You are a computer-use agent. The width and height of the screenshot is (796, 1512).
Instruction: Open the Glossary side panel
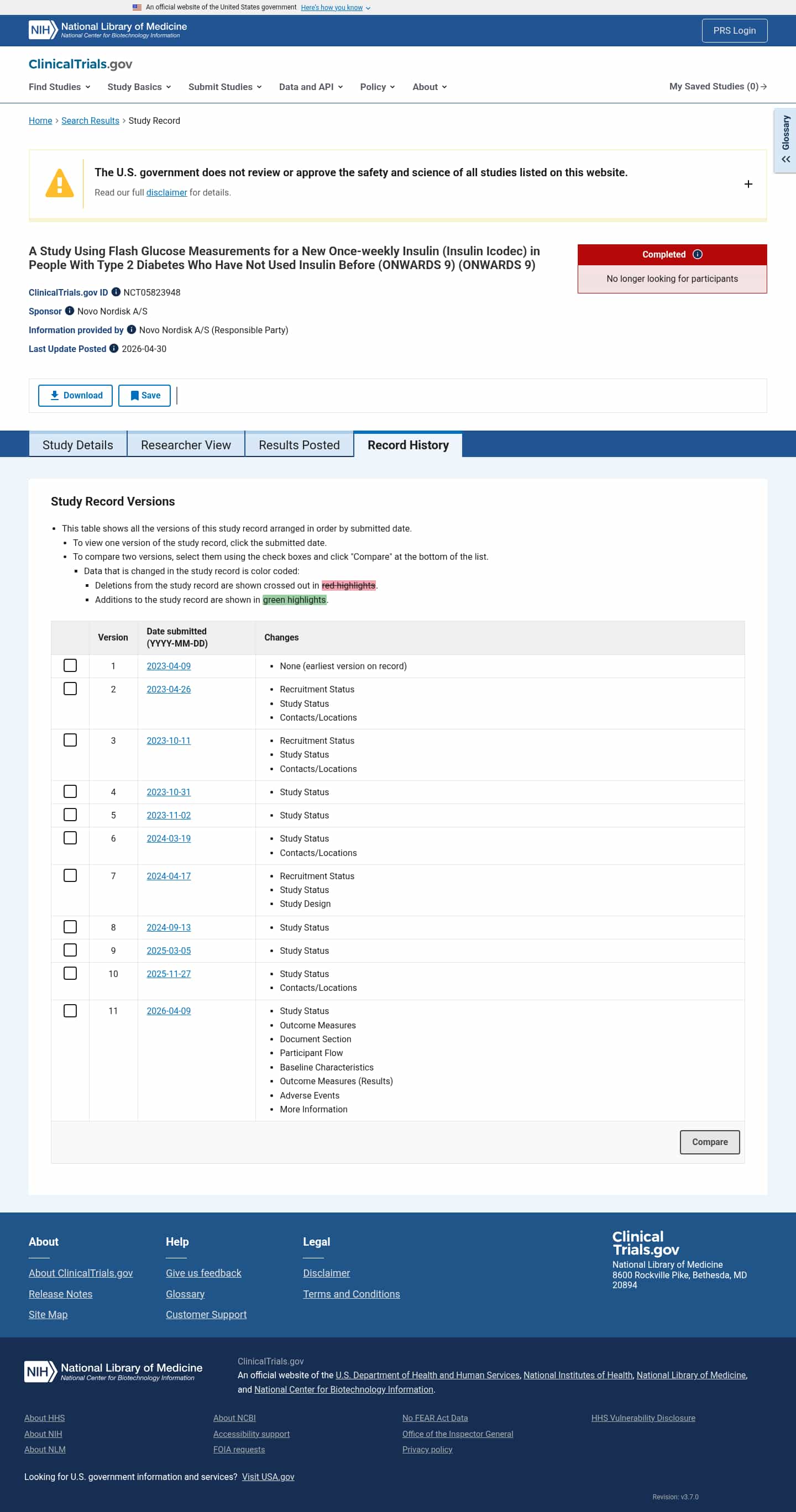[785, 140]
